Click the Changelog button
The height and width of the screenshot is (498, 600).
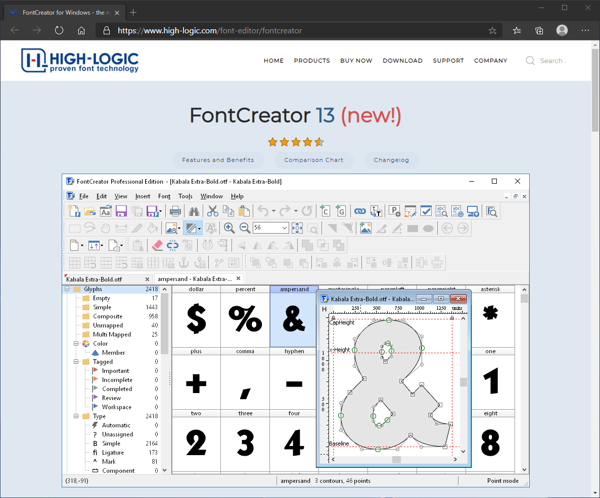coord(391,160)
